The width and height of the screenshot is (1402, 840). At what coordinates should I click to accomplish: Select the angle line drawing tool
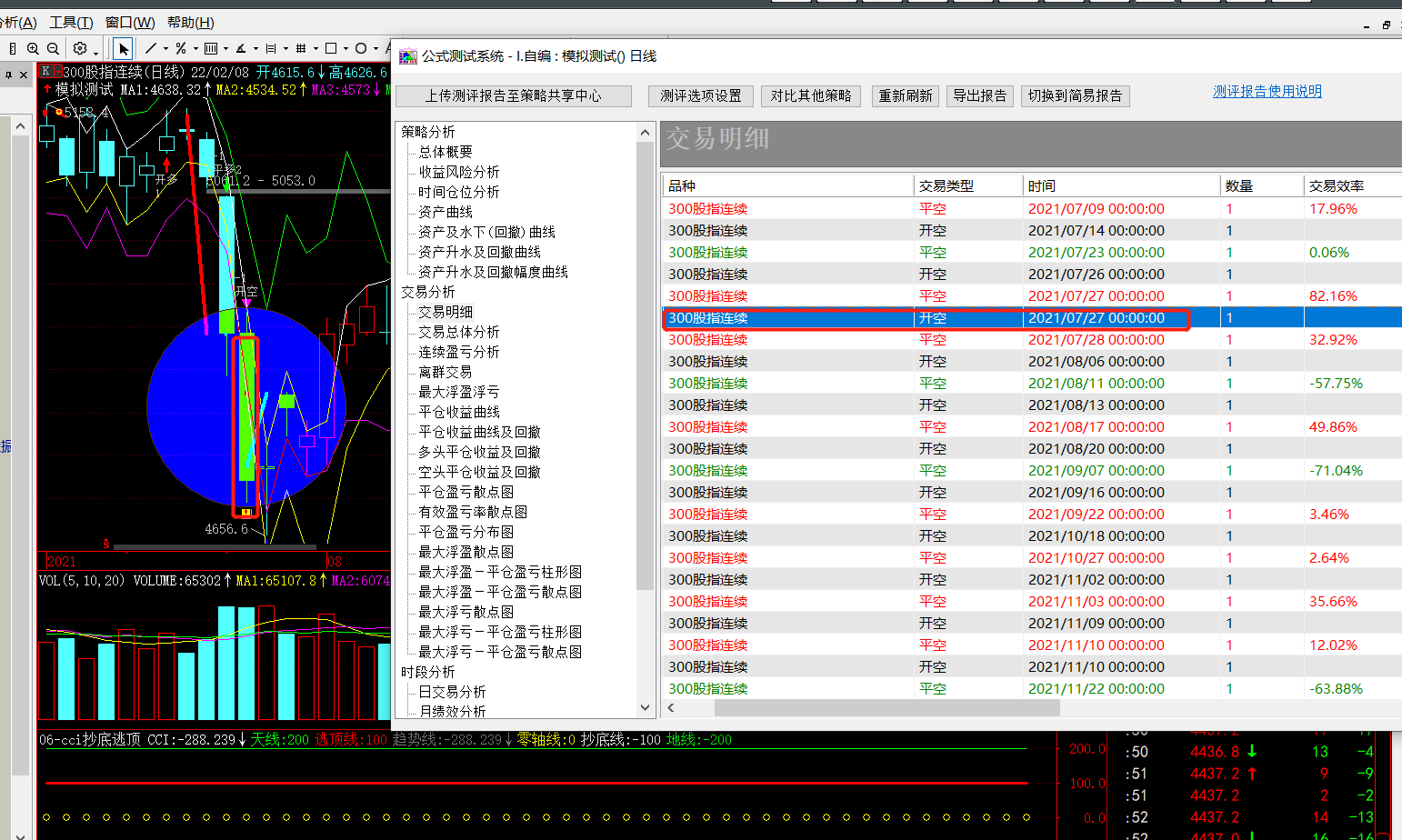pos(241,48)
